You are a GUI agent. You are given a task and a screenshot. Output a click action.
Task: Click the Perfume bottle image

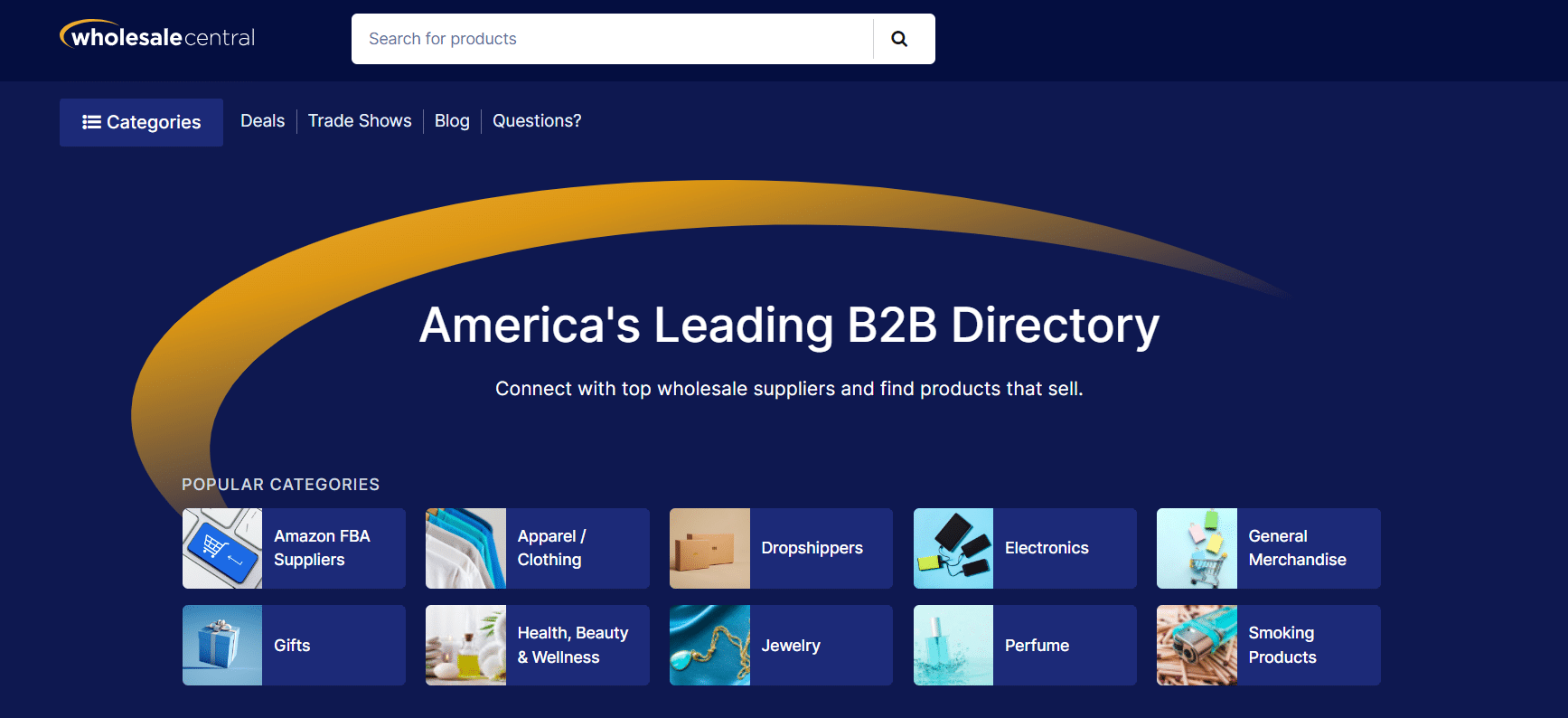[x=953, y=645]
